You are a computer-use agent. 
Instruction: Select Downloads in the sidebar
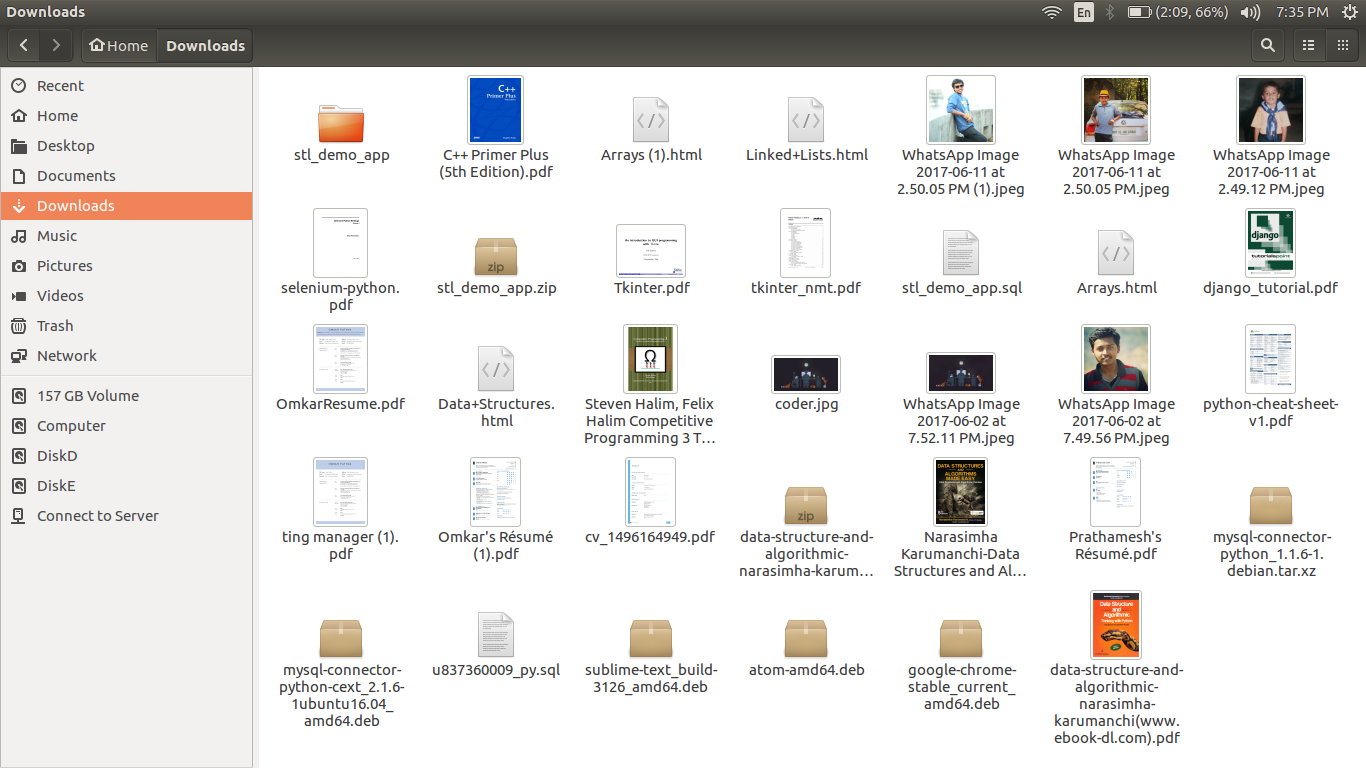(x=126, y=206)
